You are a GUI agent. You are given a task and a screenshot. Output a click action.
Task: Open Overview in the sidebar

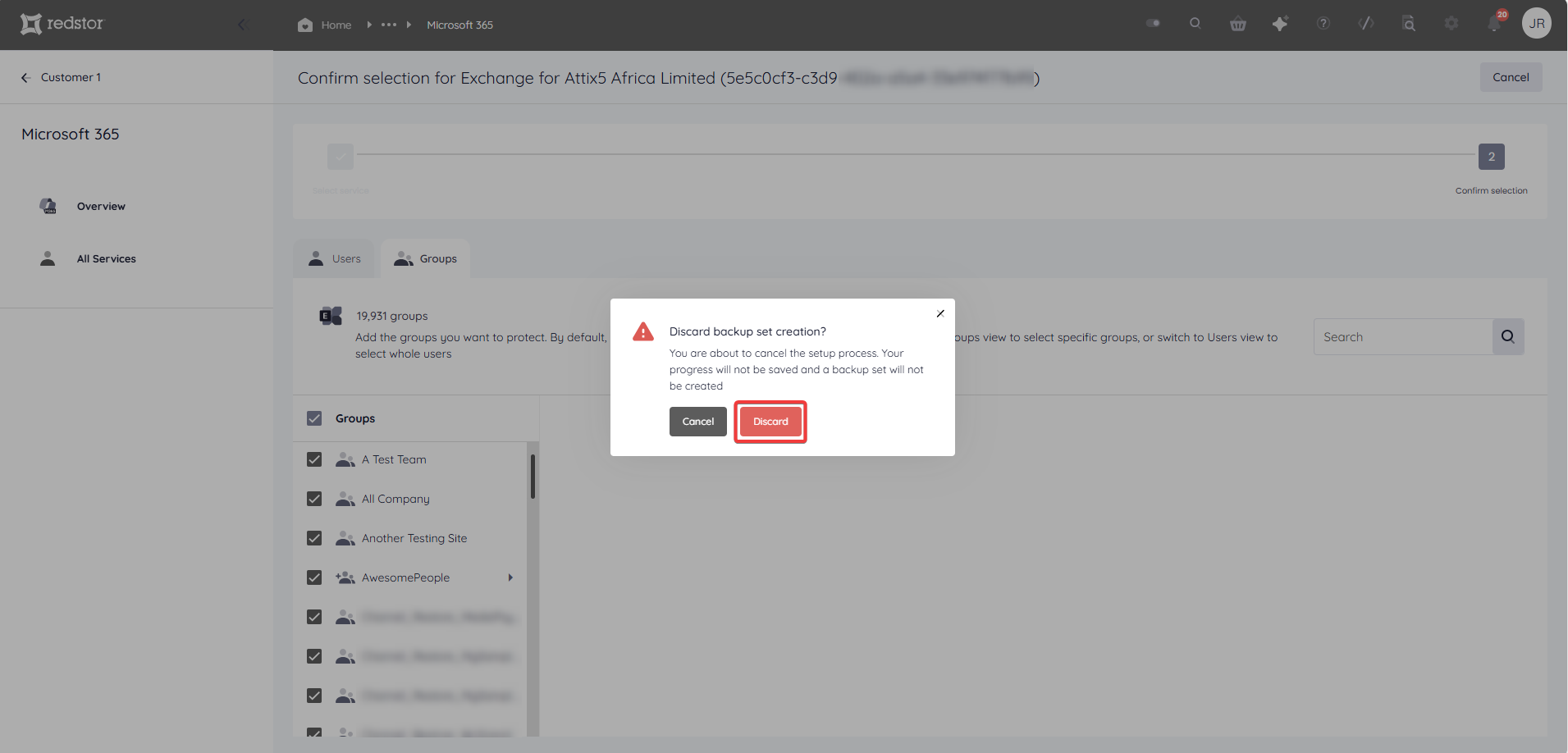[x=101, y=206]
